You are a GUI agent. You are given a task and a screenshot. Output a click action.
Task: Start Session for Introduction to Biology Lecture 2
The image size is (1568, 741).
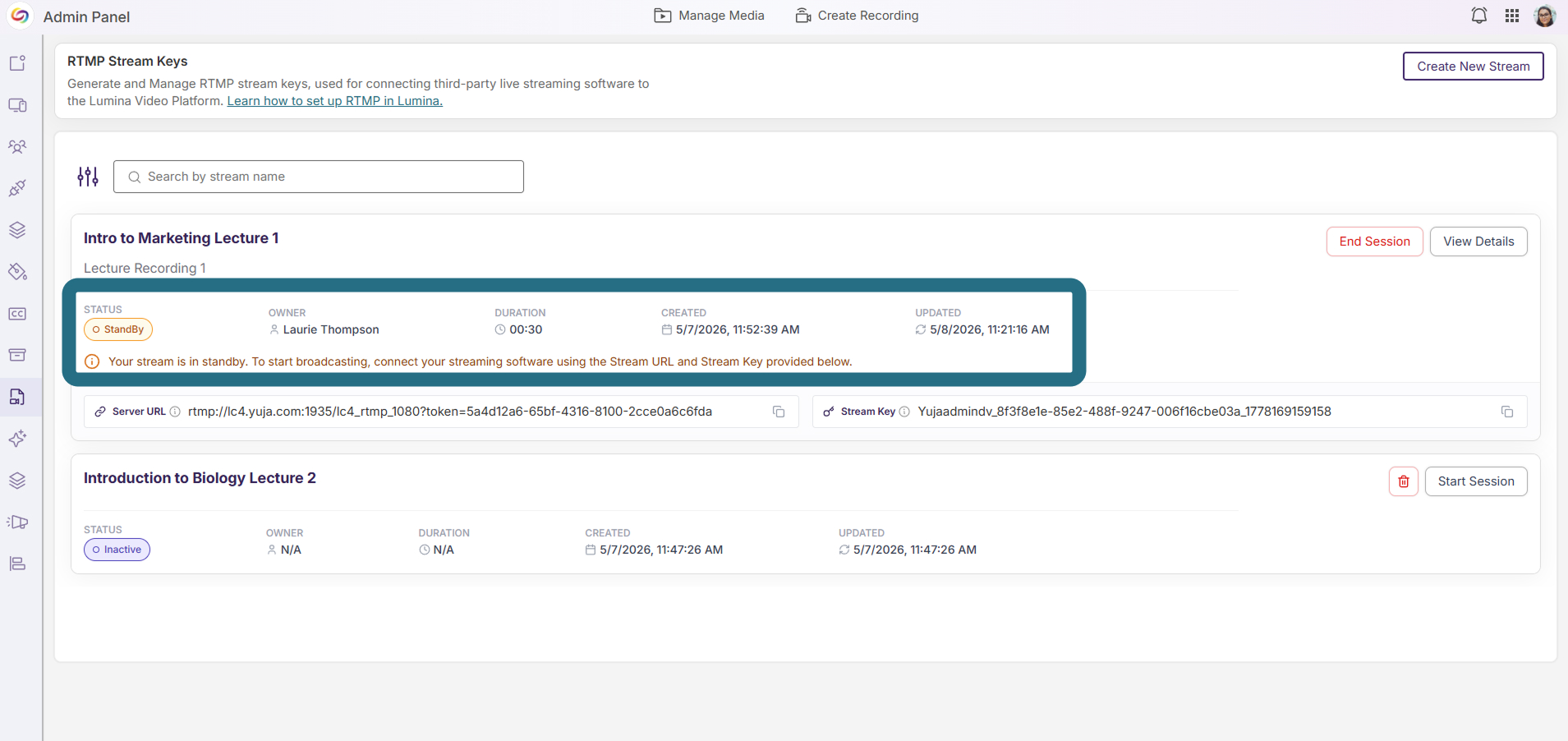click(1476, 481)
